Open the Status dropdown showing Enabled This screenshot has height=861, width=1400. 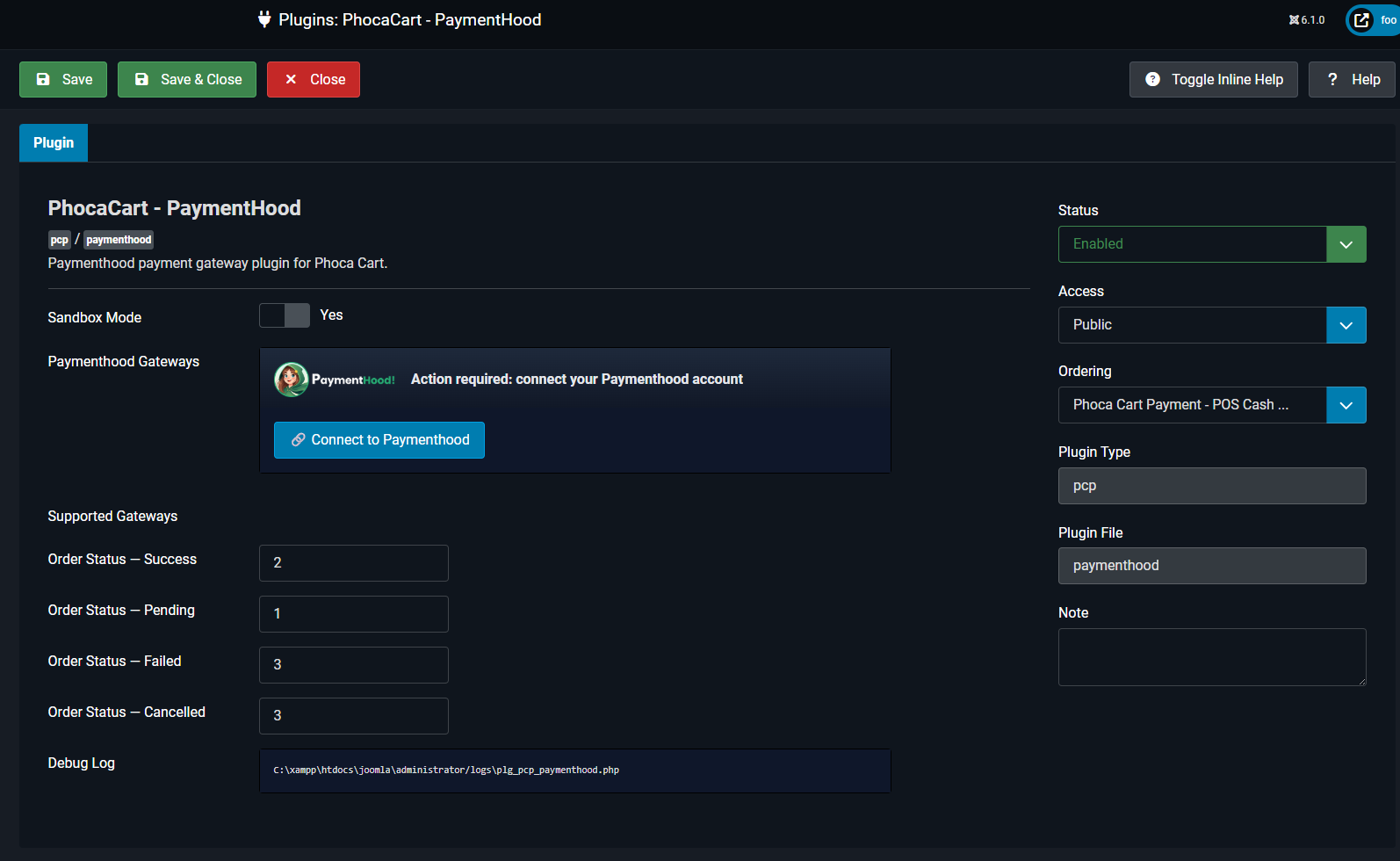coord(1212,244)
